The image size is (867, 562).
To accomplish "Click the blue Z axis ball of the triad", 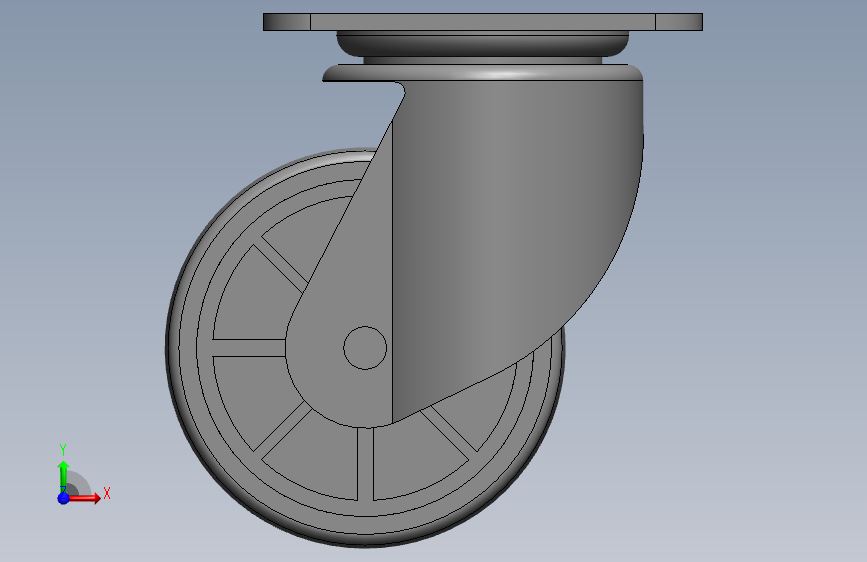I will pos(64,498).
